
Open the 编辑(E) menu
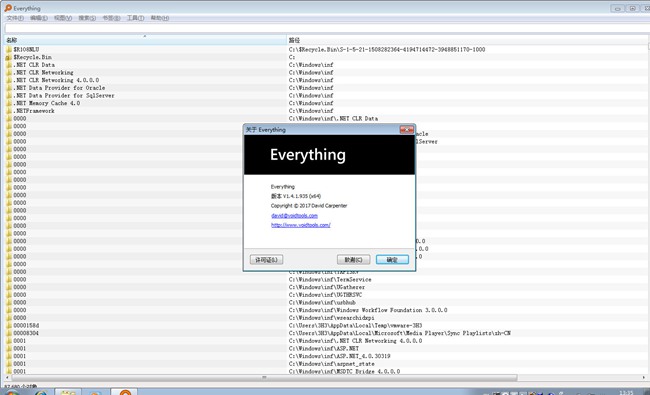[39, 18]
